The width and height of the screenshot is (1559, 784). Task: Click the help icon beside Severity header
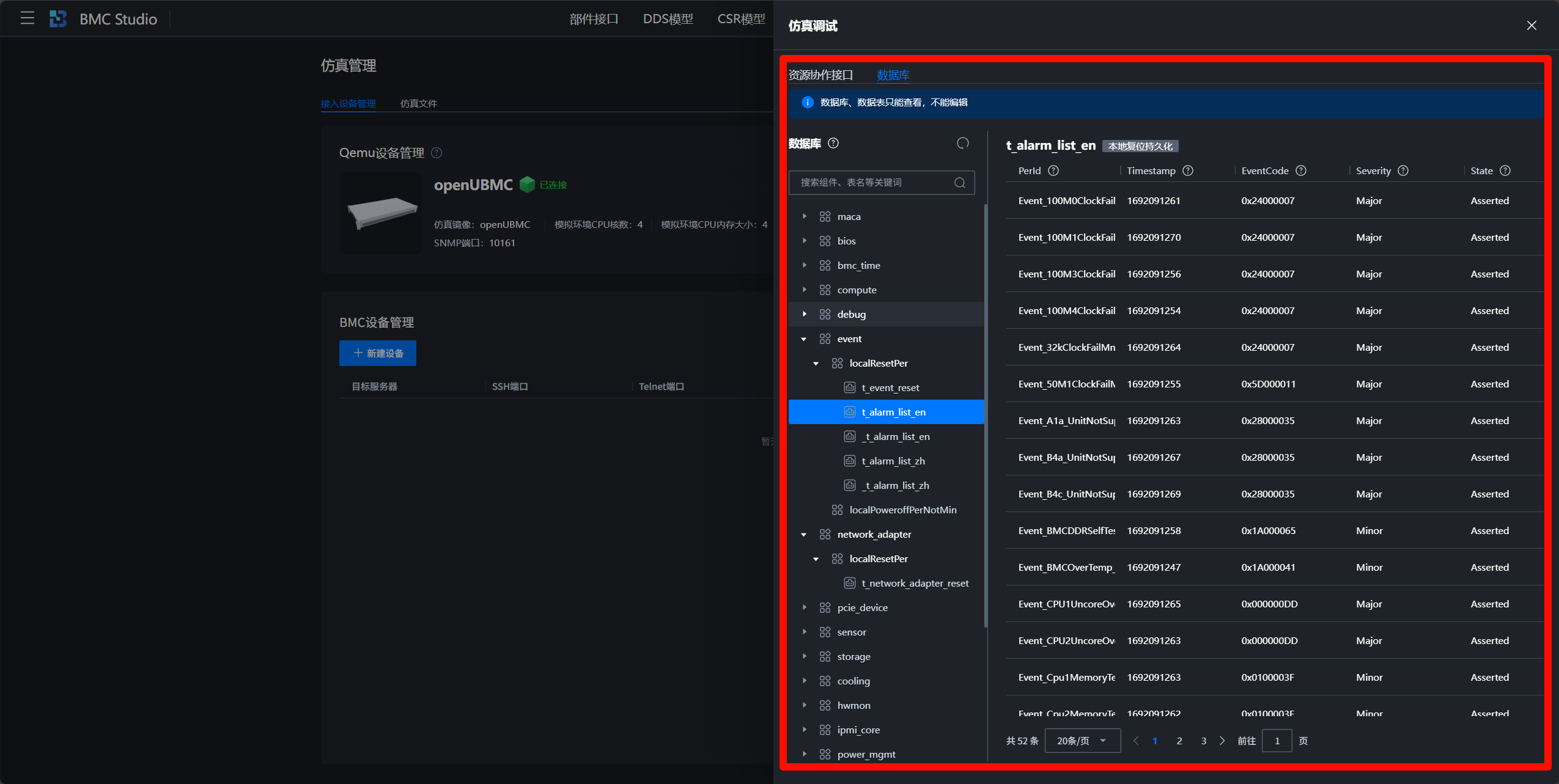tap(1403, 170)
